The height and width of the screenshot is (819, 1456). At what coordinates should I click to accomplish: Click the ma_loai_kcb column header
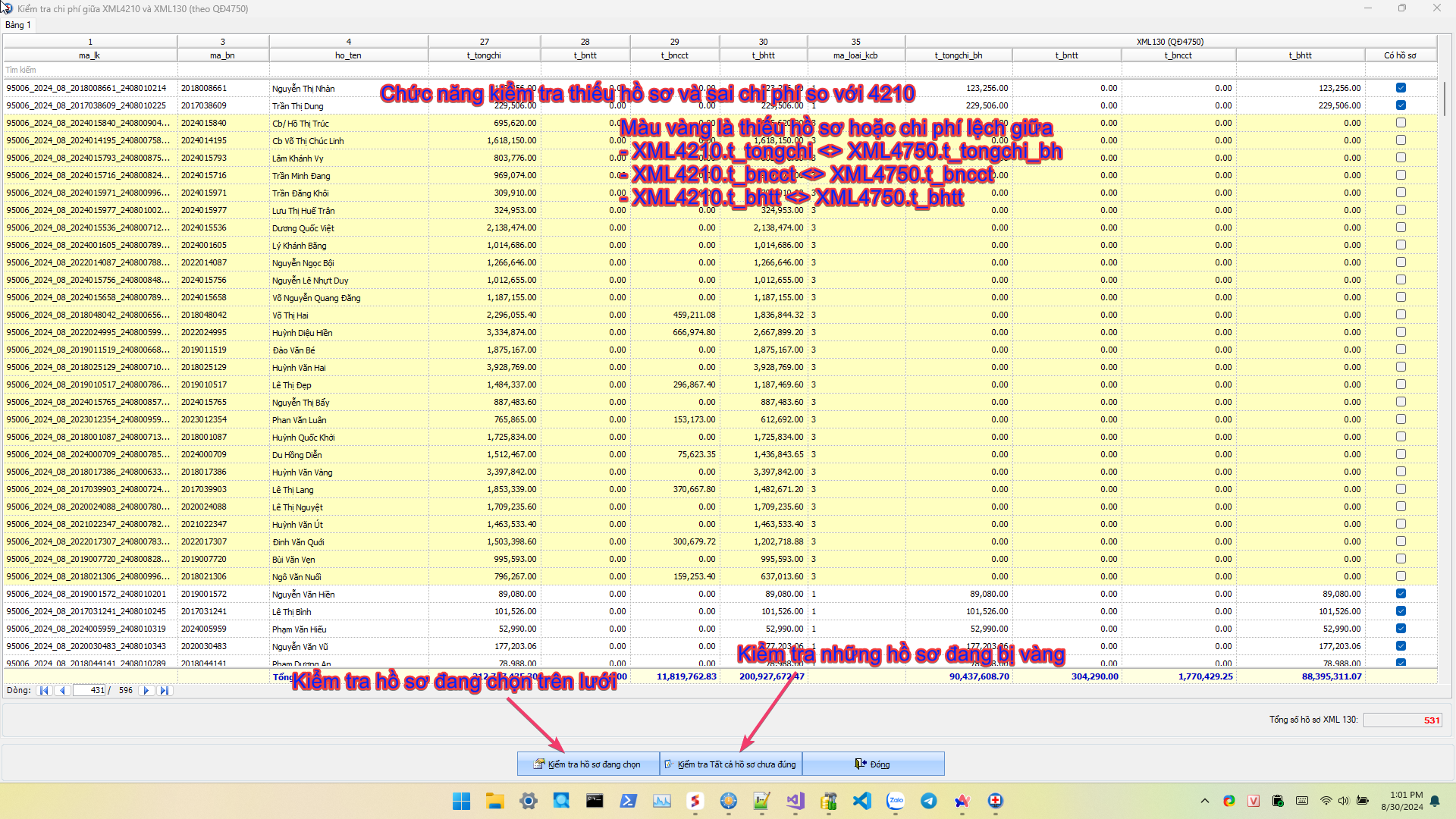[x=855, y=55]
